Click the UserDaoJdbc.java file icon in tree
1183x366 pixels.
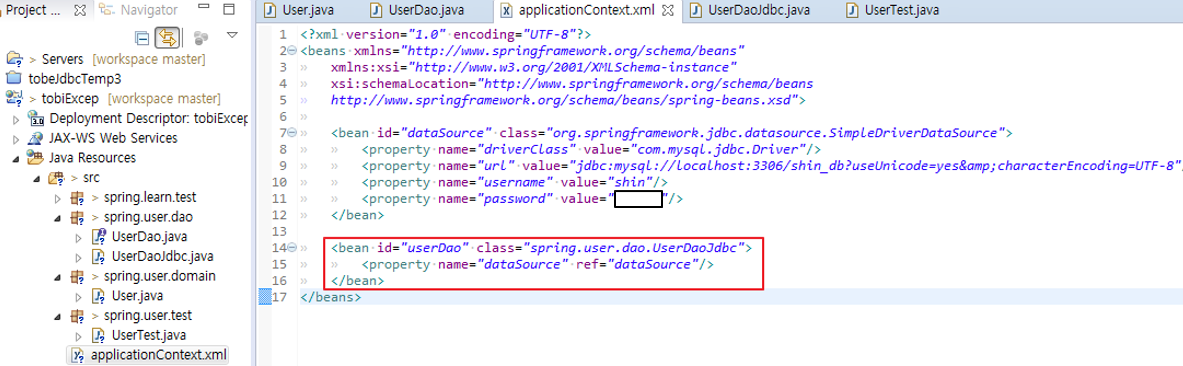99,257
